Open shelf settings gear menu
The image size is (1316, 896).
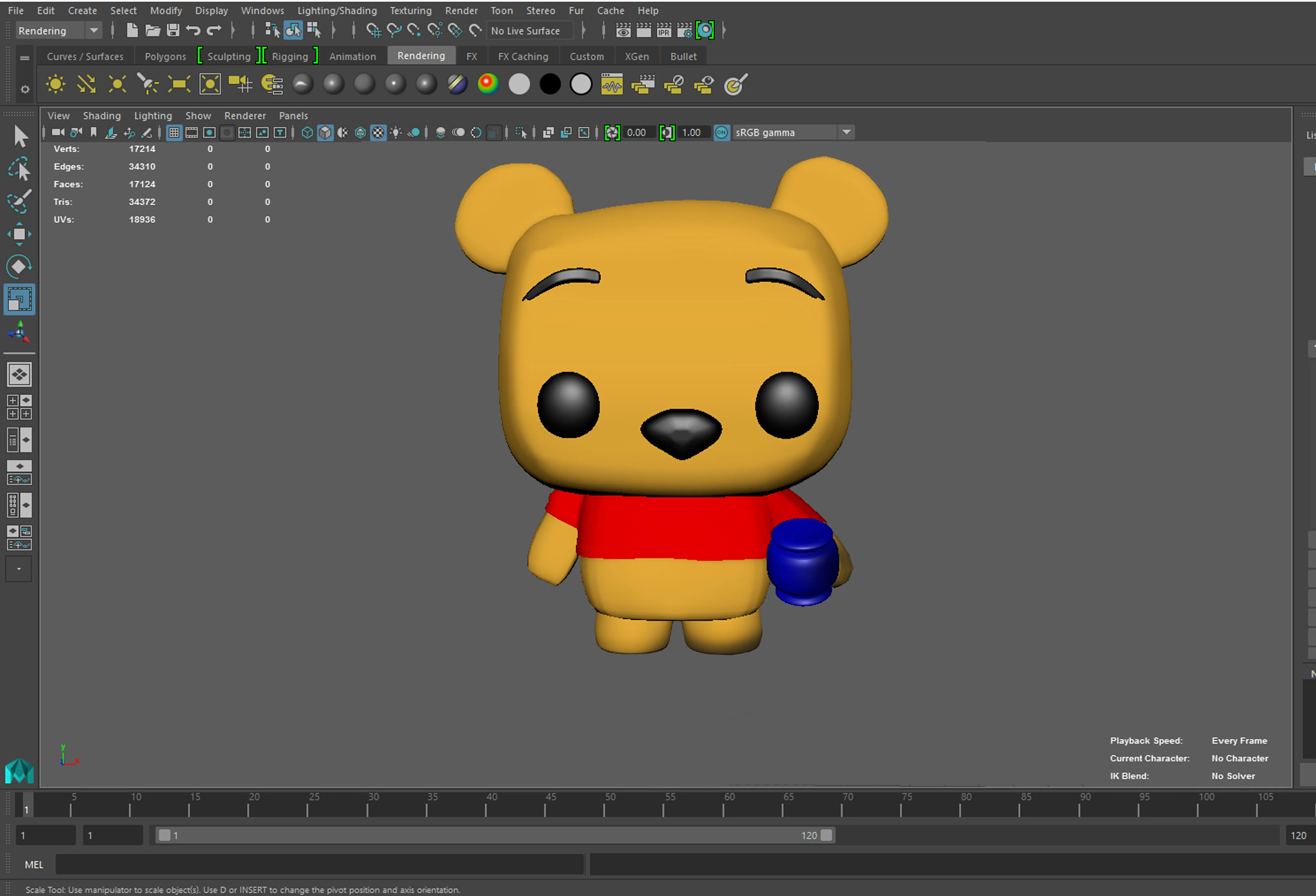(24, 89)
